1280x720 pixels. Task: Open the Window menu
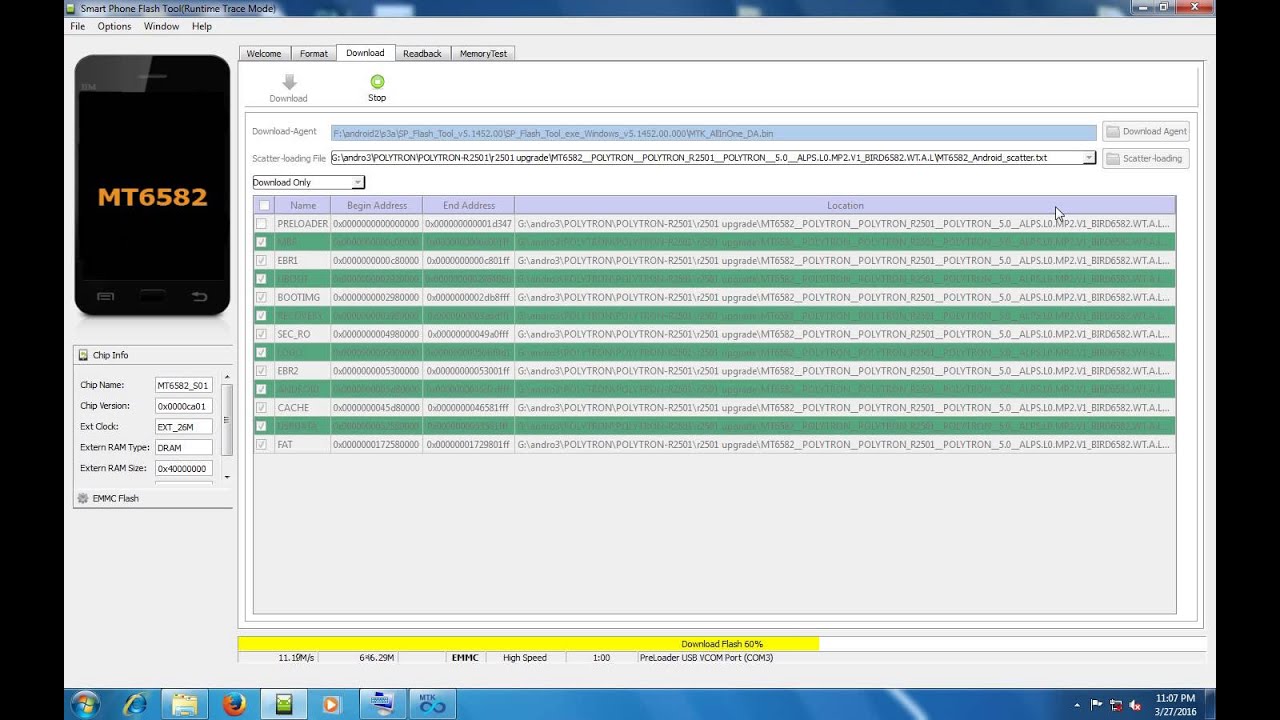(x=161, y=26)
